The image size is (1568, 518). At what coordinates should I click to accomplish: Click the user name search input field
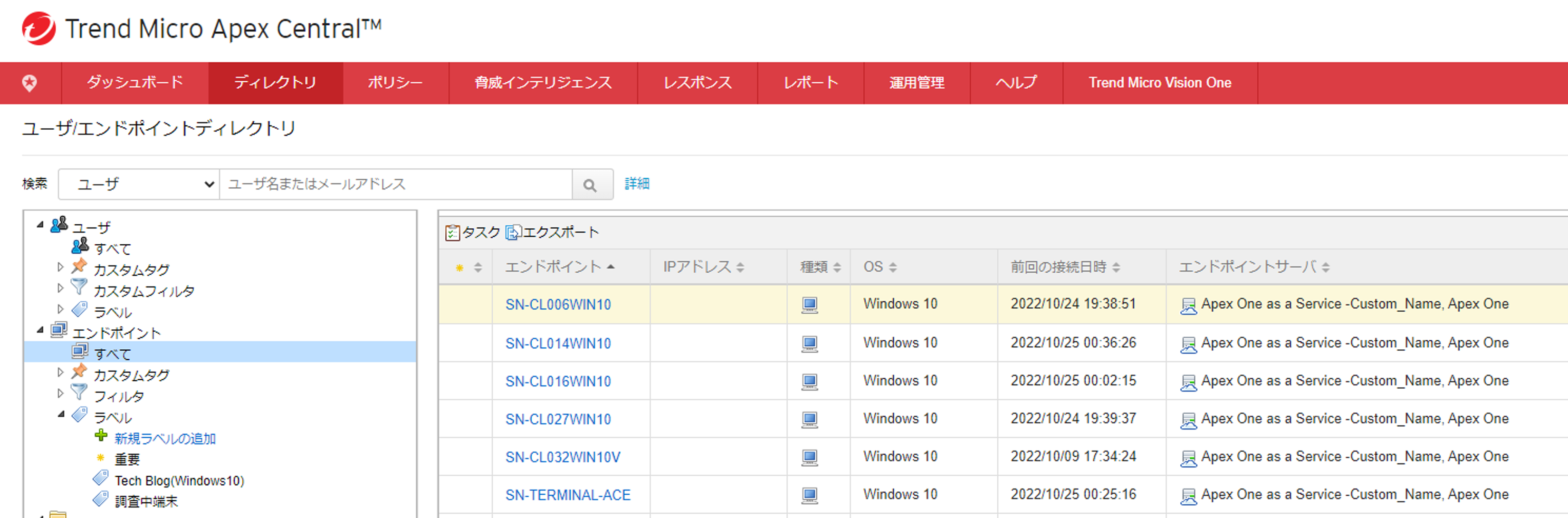396,184
